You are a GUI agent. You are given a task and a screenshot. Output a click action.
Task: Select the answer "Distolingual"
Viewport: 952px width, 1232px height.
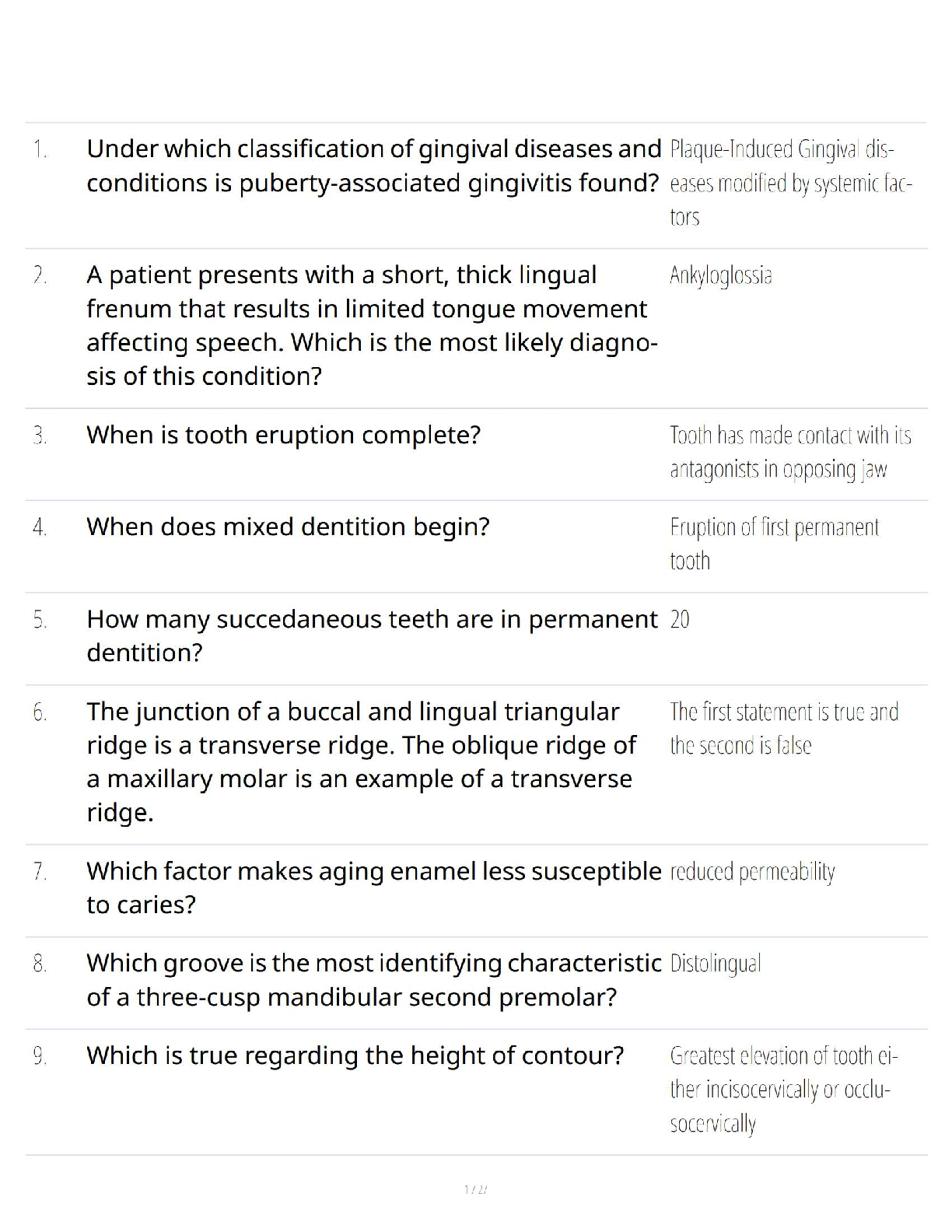click(x=715, y=964)
